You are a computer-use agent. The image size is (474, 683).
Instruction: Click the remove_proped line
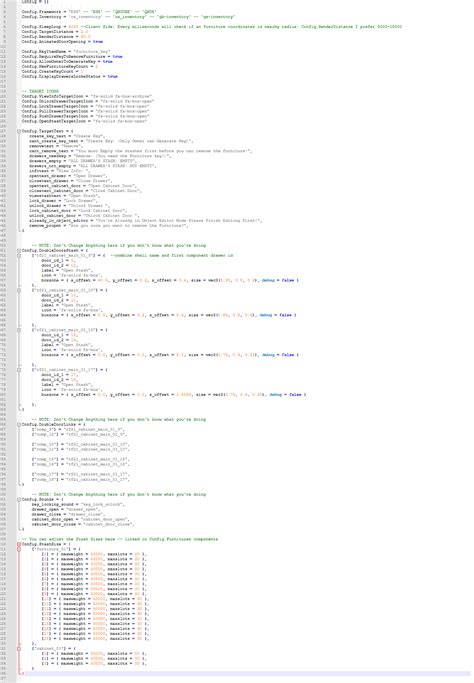click(x=109, y=226)
